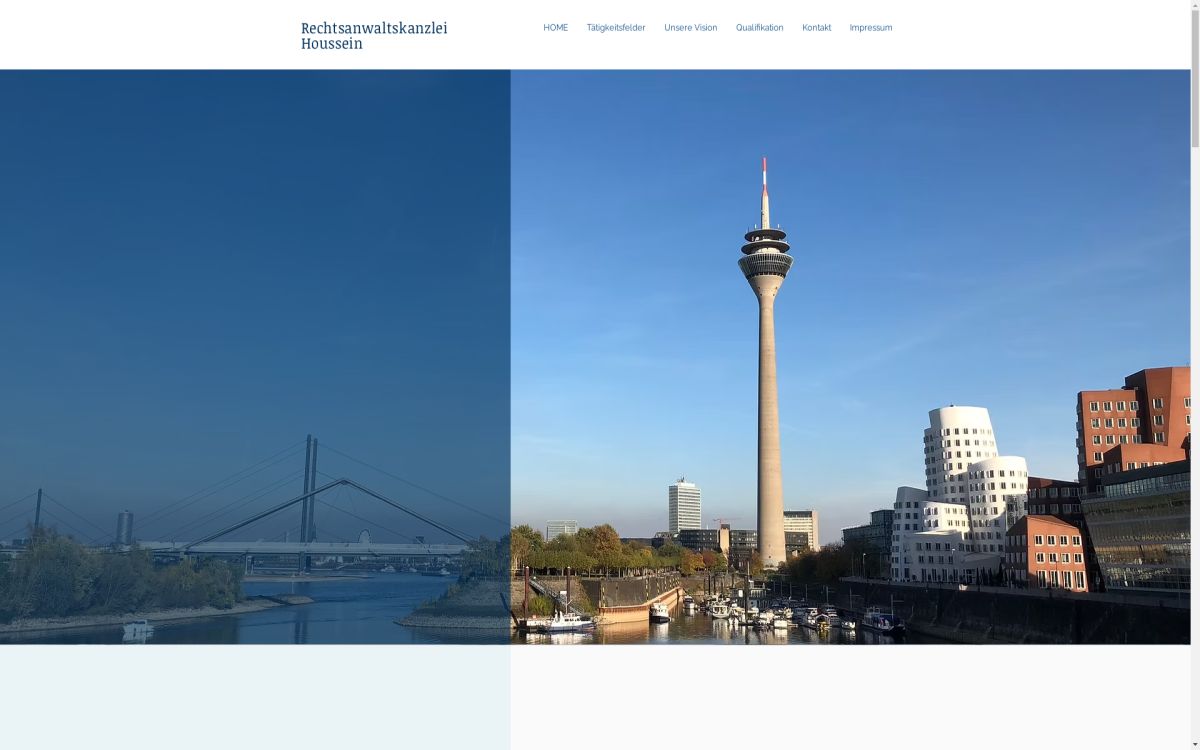Image resolution: width=1200 pixels, height=750 pixels.
Task: Select Qualifikation in the navigation menu
Action: coord(759,27)
